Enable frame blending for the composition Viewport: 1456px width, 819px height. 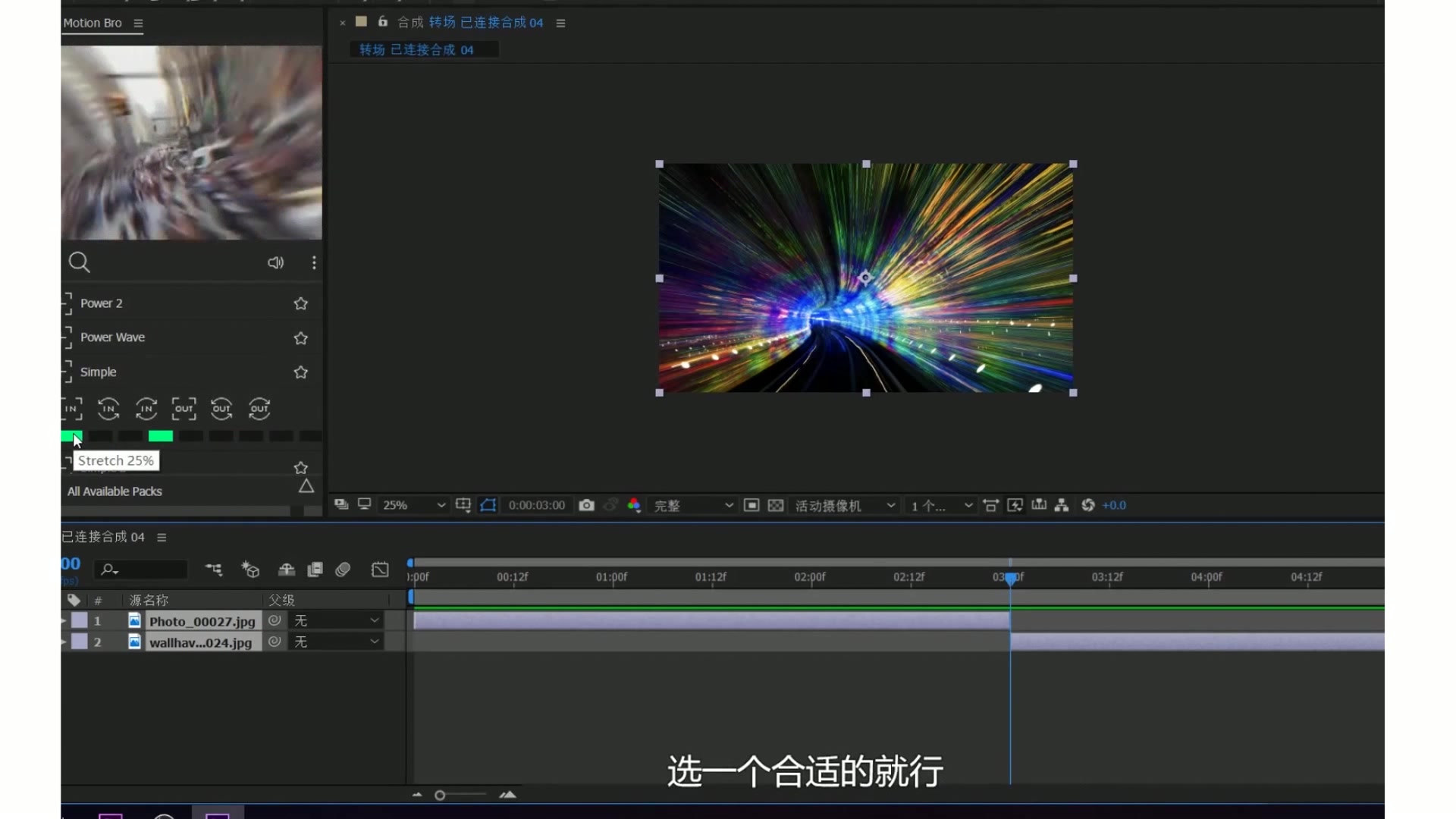[315, 570]
